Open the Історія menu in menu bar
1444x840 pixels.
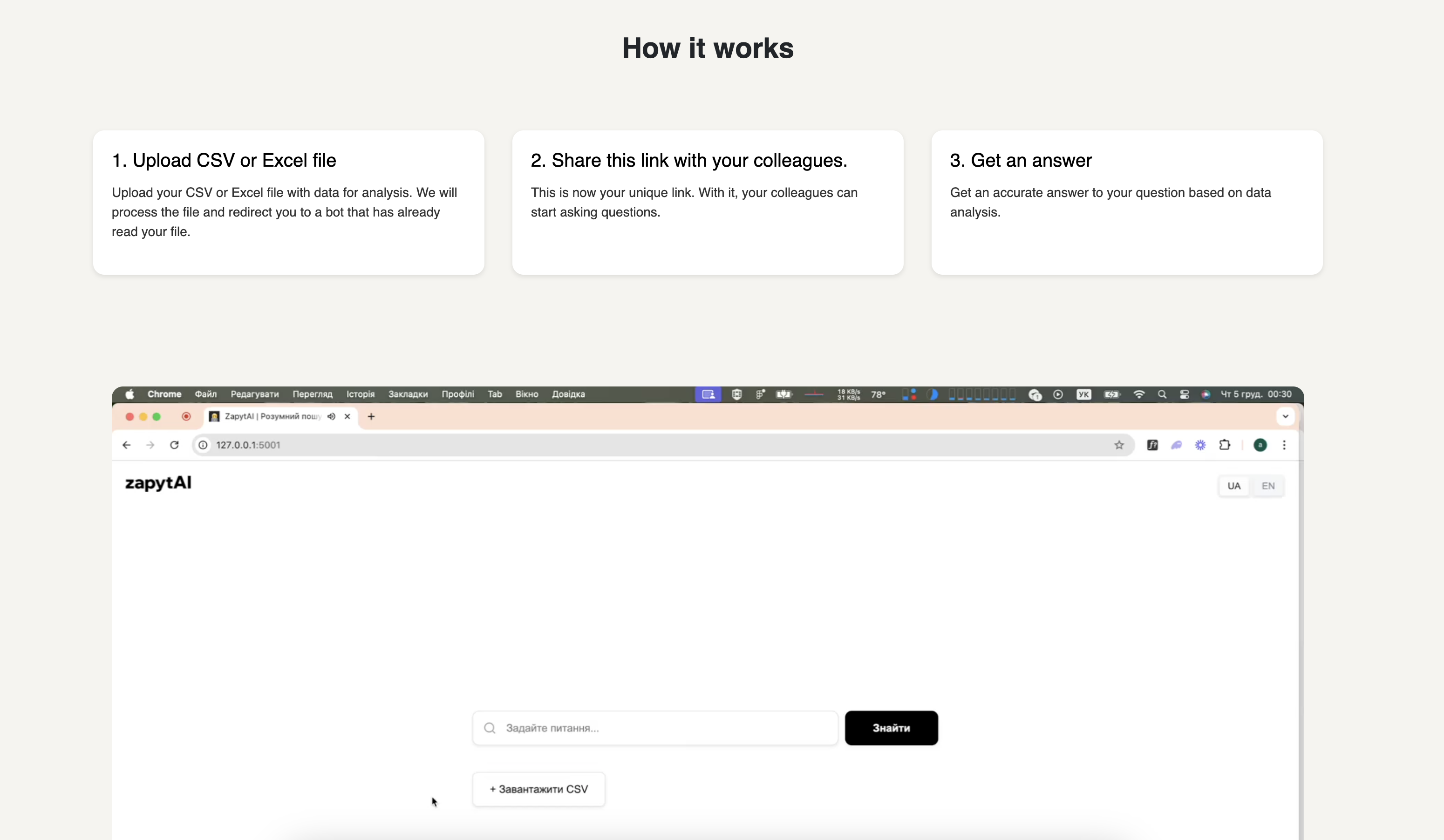coord(360,394)
